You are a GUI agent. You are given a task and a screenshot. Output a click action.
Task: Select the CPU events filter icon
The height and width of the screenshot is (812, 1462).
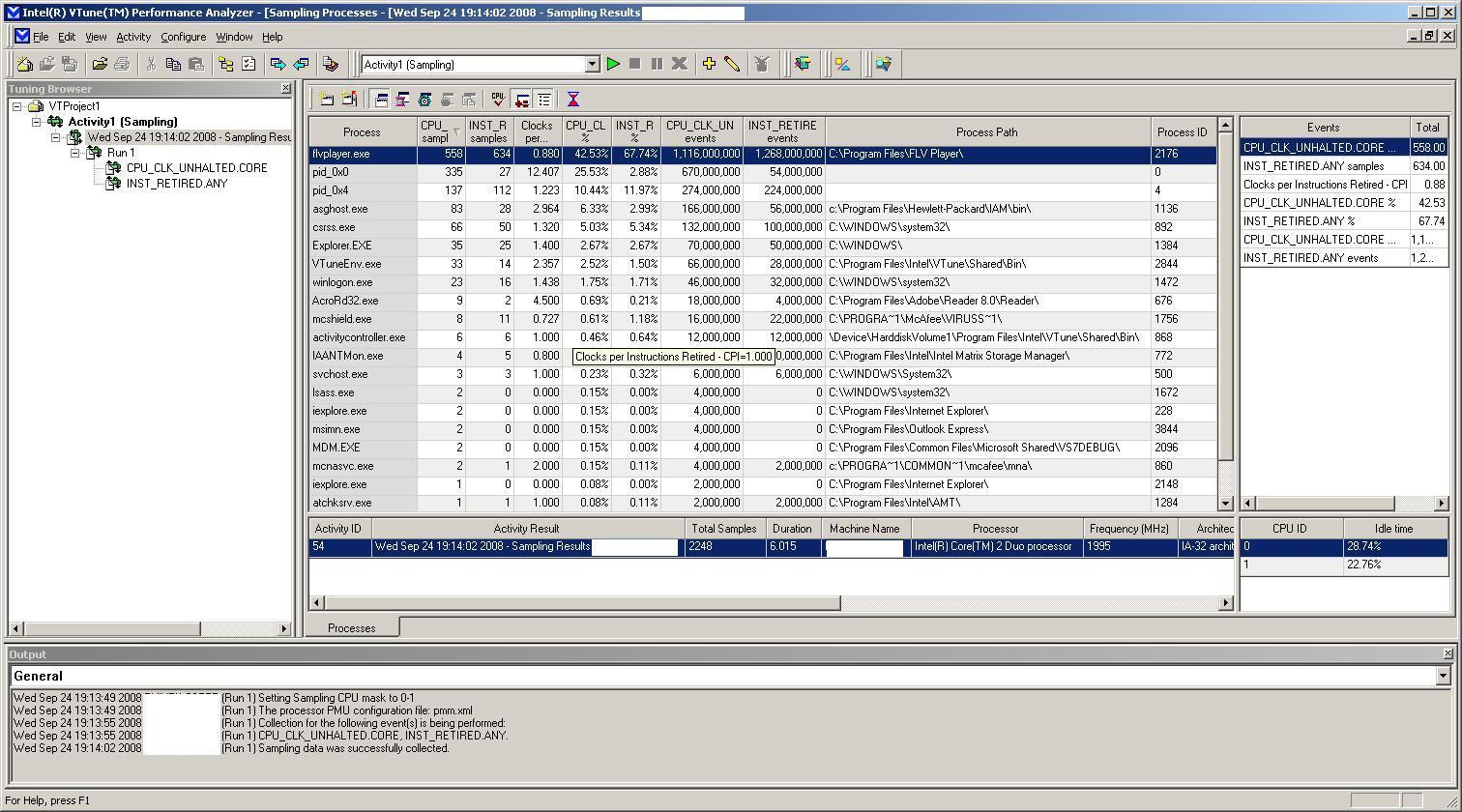point(498,98)
